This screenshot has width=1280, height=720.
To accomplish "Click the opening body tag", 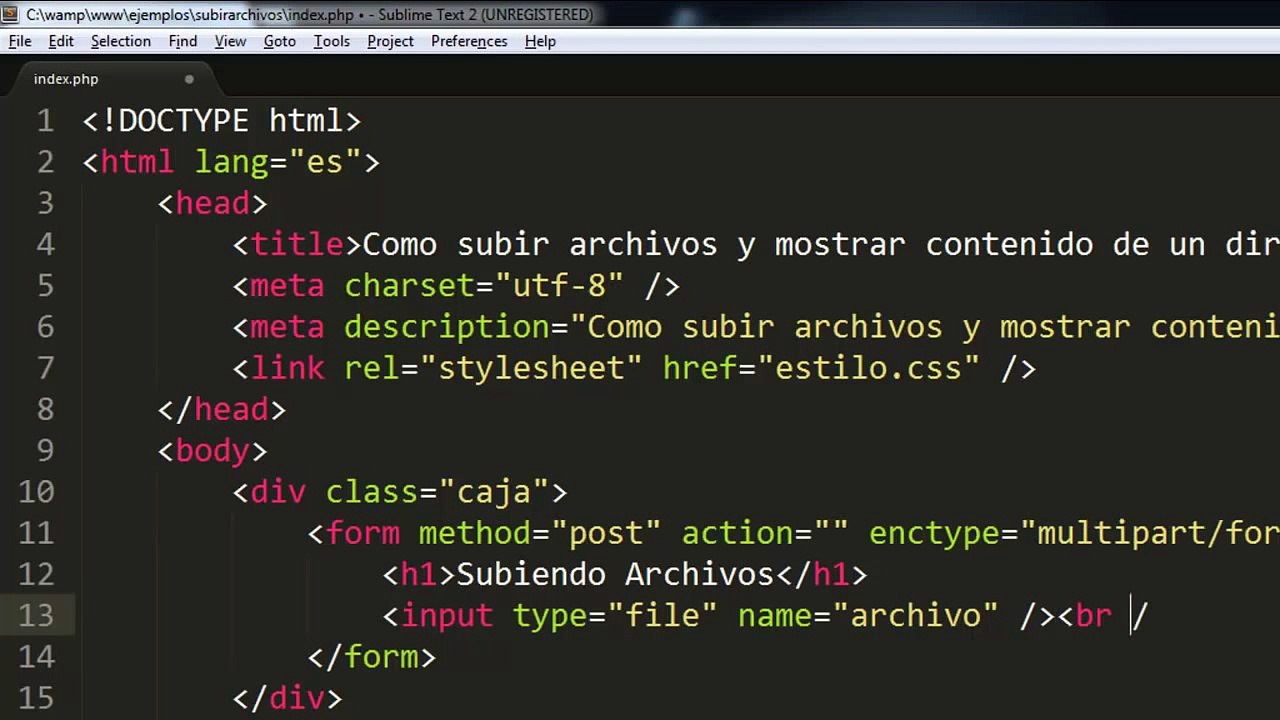I will 213,451.
